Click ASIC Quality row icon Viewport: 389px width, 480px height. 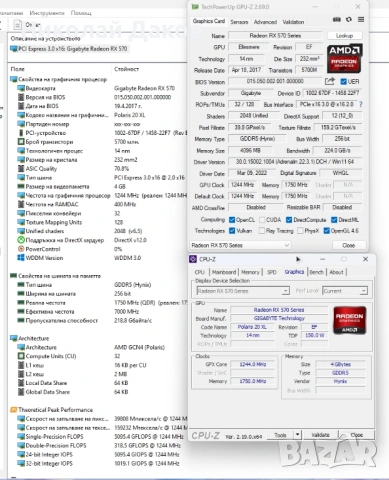(21, 169)
